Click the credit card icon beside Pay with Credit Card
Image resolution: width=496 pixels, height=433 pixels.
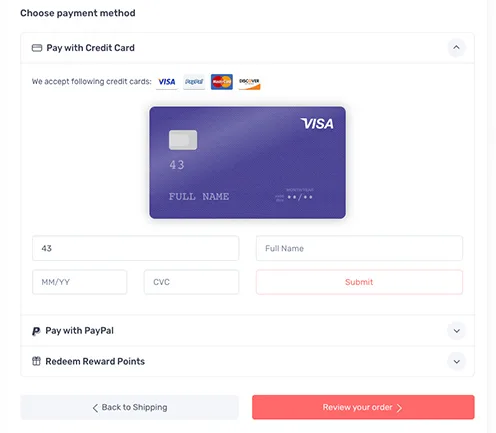[37, 48]
